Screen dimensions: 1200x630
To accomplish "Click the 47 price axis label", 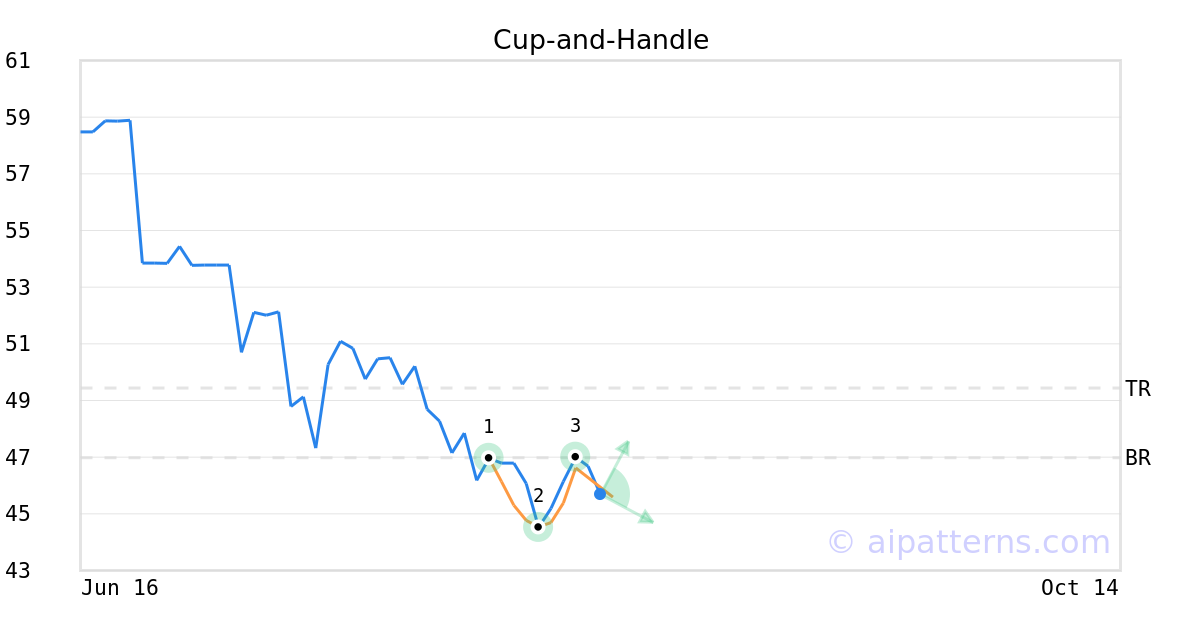I will tap(18, 458).
